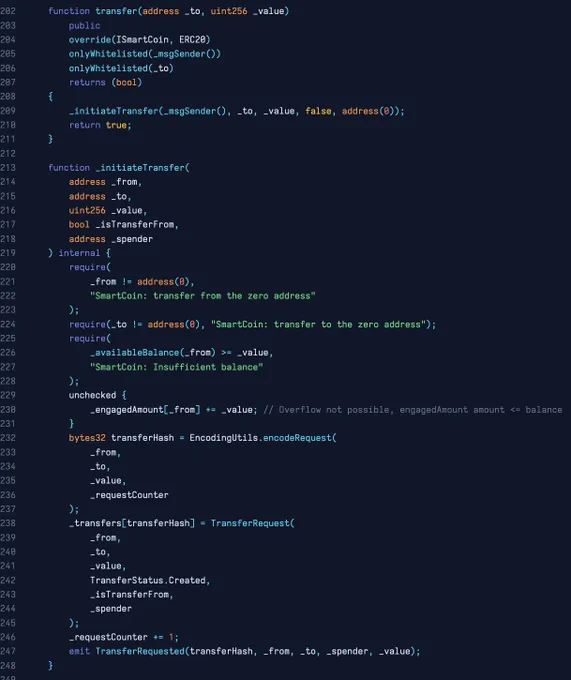Click '_requestCounter += 1;' statement
This screenshot has width=571, height=680.
(x=124, y=638)
